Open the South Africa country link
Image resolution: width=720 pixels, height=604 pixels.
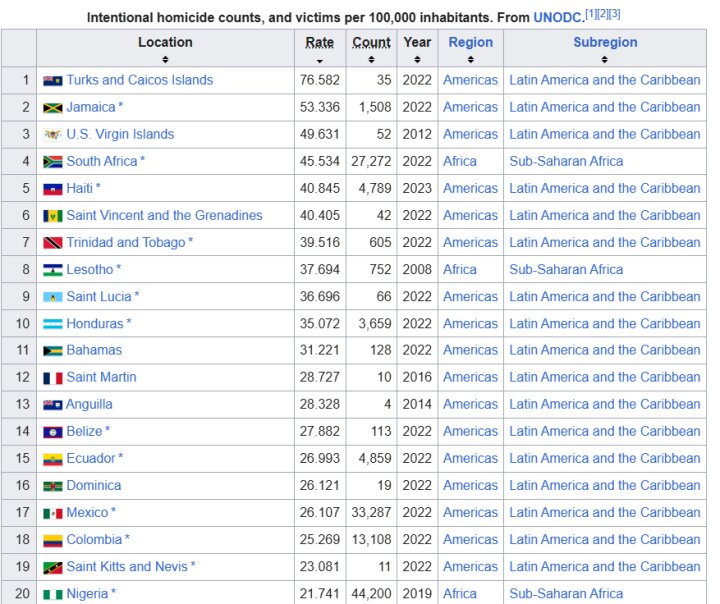102,161
